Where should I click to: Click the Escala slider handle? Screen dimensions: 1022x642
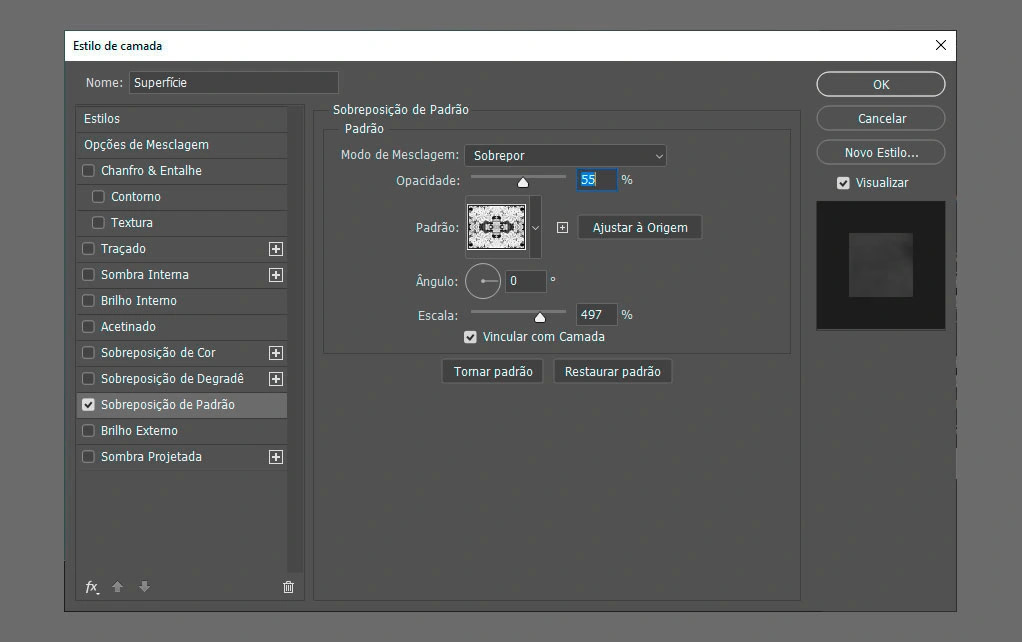point(541,314)
